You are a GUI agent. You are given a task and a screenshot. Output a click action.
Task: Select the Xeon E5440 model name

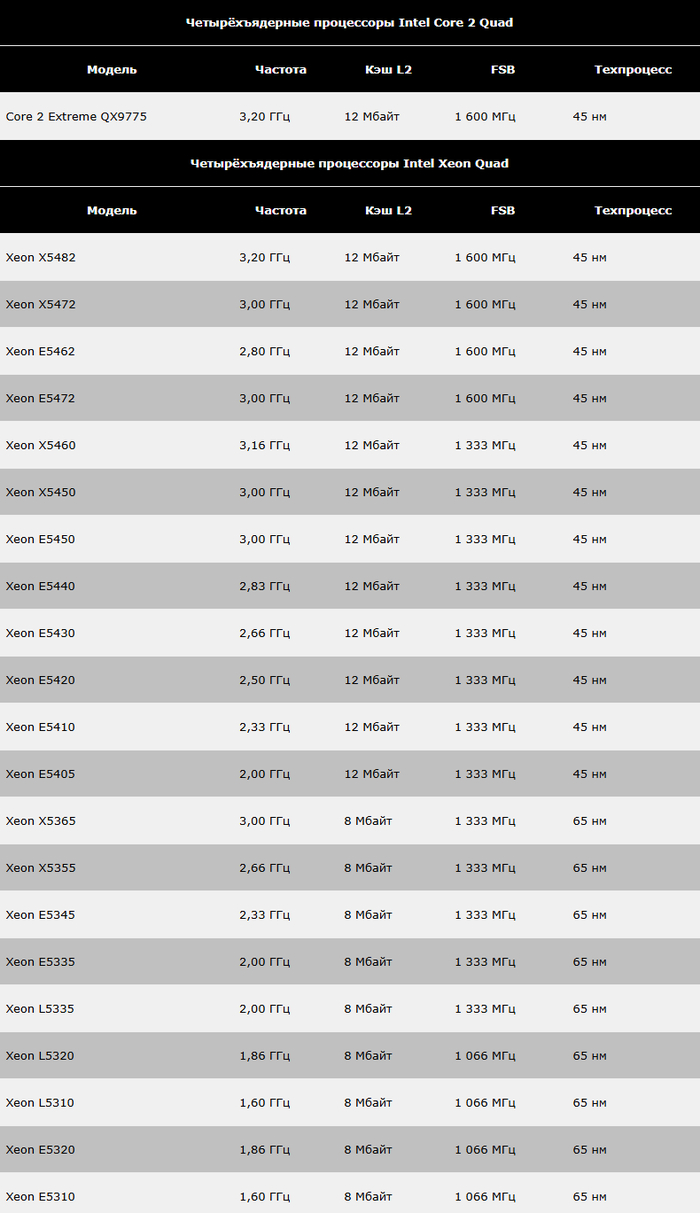pyautogui.click(x=40, y=587)
